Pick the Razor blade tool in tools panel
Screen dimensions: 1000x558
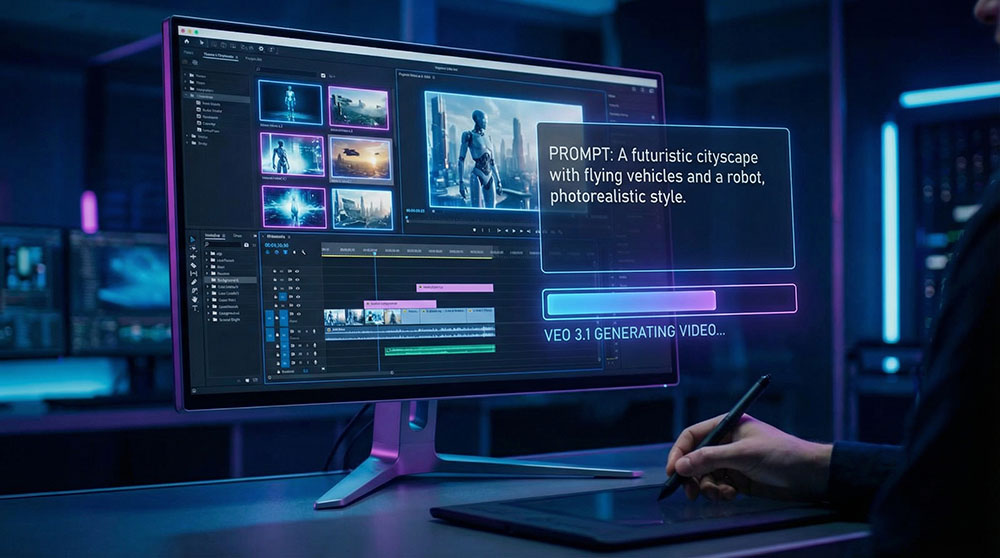193,265
